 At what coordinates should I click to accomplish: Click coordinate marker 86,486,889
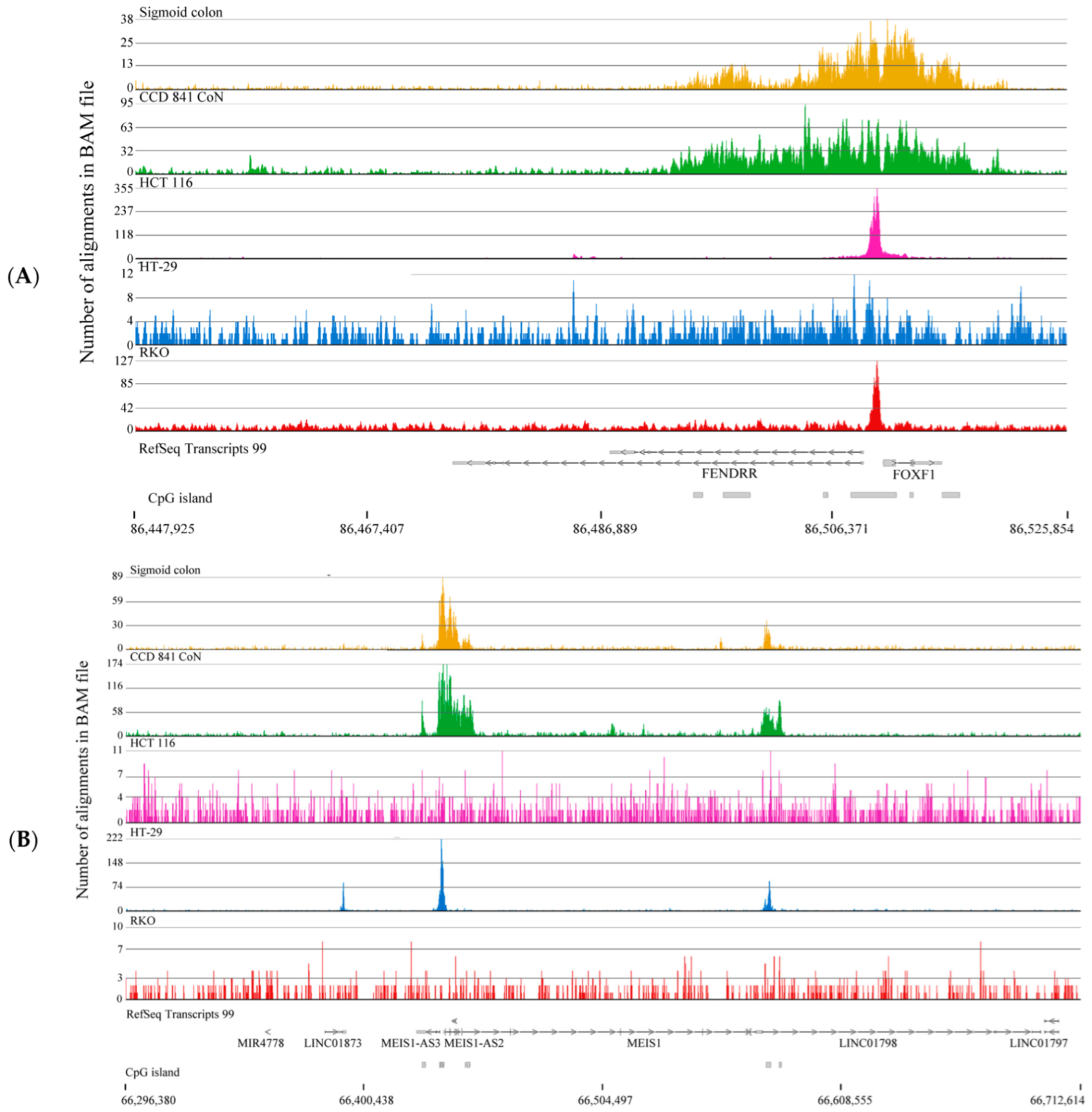(x=605, y=529)
